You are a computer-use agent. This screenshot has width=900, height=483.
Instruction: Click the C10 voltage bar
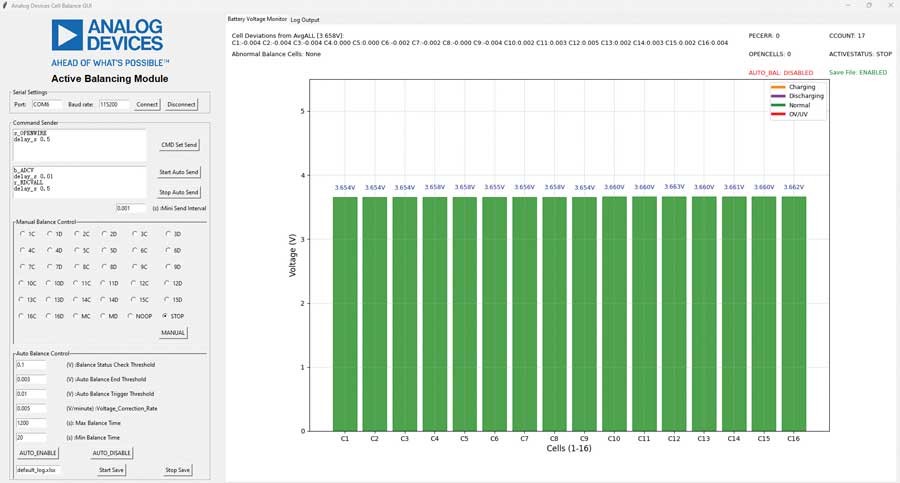614,313
